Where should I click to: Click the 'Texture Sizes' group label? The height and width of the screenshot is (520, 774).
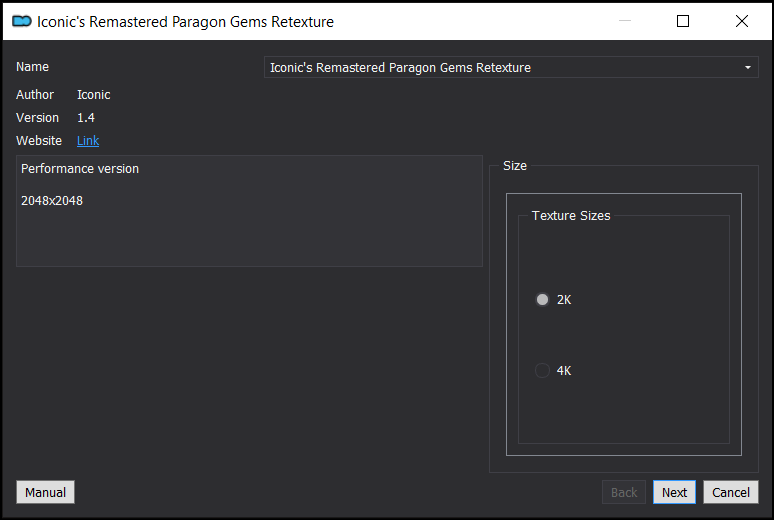tap(571, 216)
